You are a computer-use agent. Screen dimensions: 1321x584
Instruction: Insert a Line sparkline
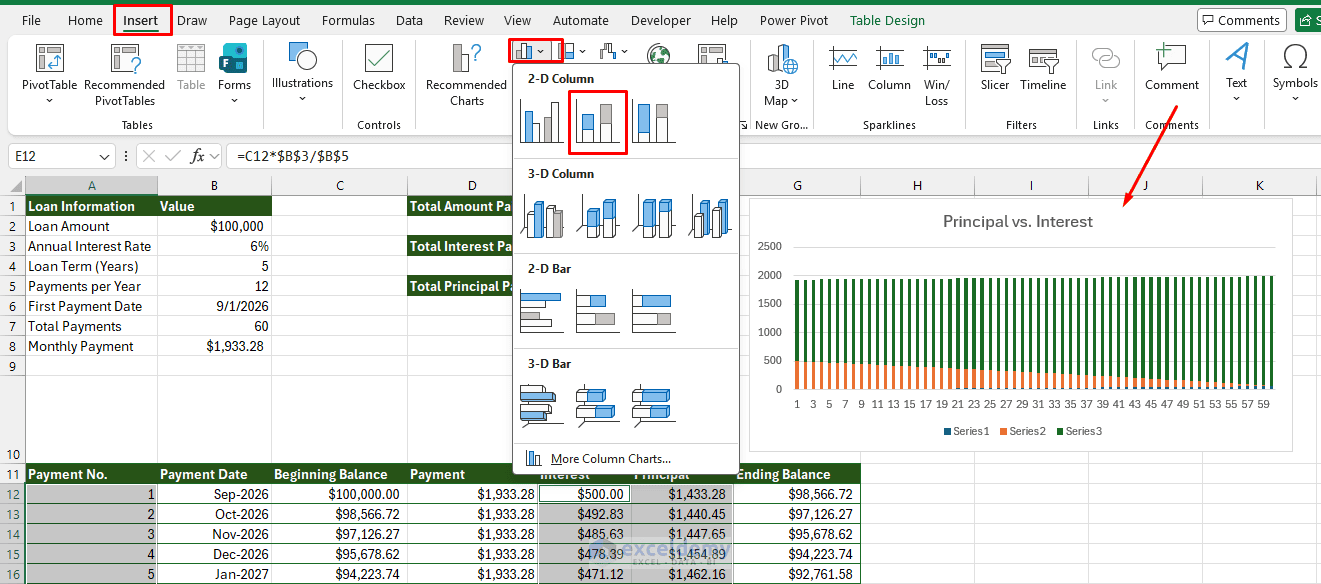point(843,70)
